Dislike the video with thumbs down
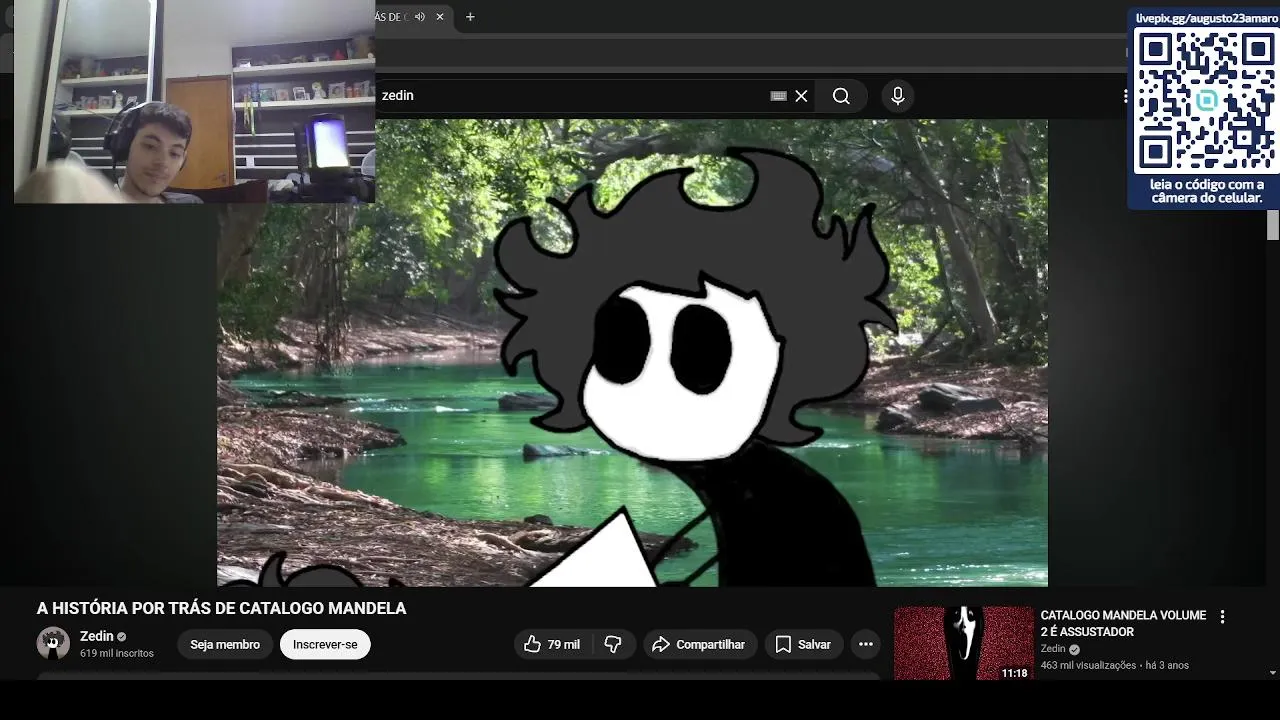The height and width of the screenshot is (720, 1280). click(614, 645)
